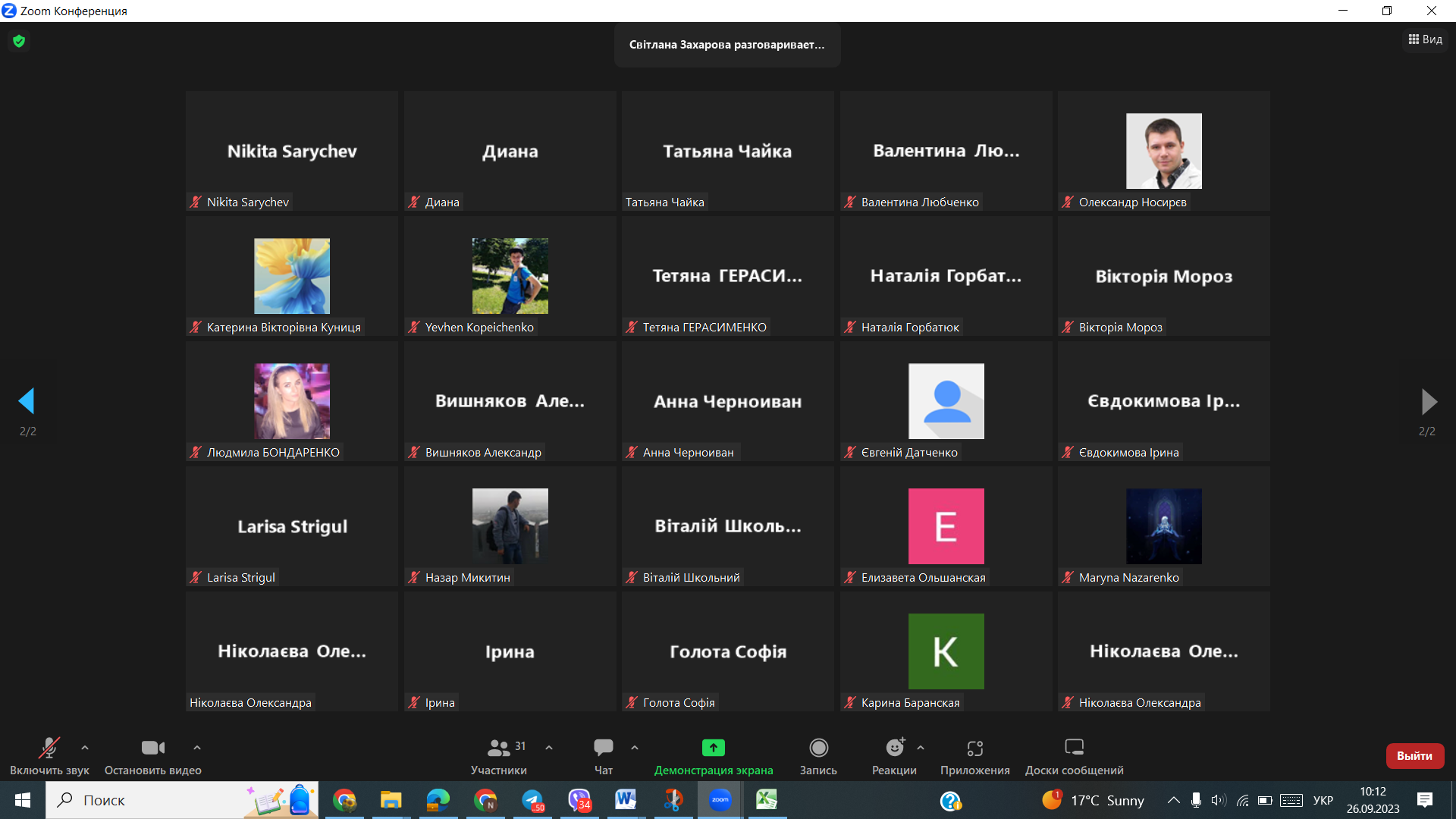Viewport: 1456px width, 819px height.
Task: Open the Apps (Приложения) icon
Action: pyautogui.click(x=975, y=748)
